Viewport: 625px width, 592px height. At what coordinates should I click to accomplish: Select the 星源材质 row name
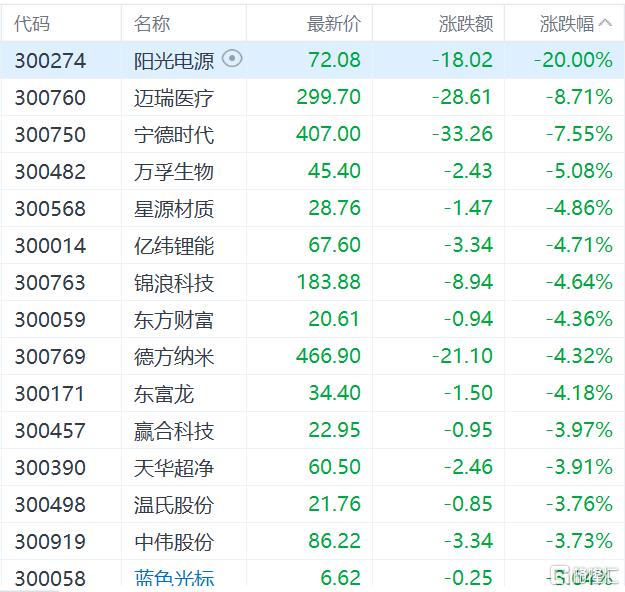174,209
